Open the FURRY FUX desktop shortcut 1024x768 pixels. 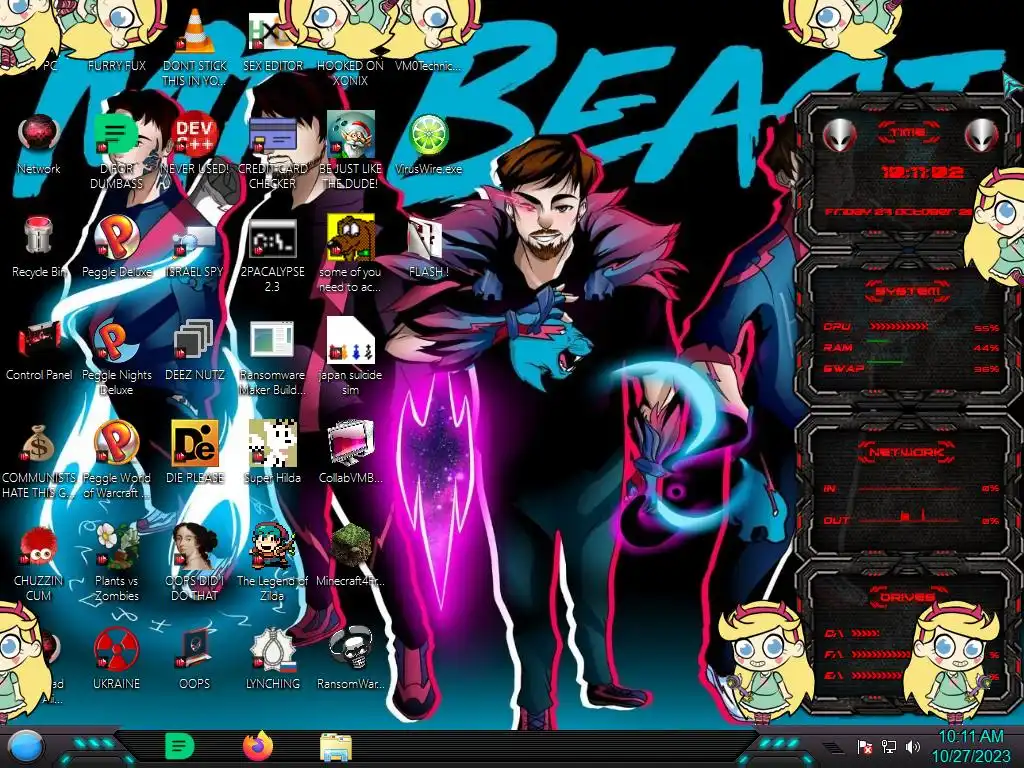tap(116, 39)
